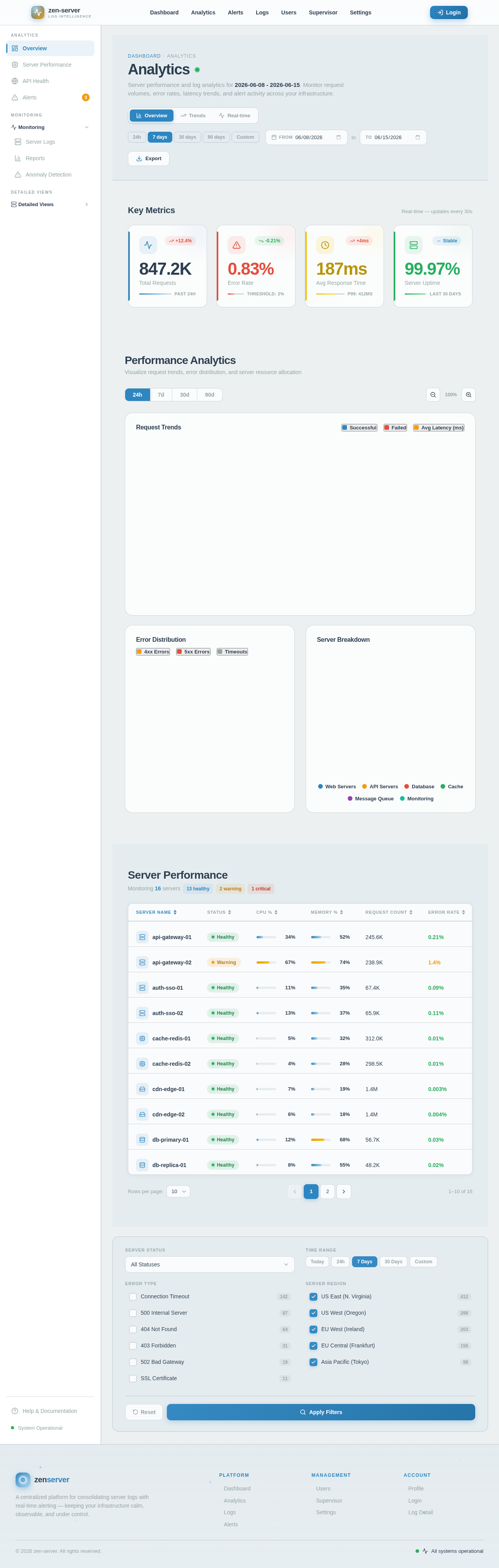Click the Avg Response Time clock icon

tap(325, 245)
